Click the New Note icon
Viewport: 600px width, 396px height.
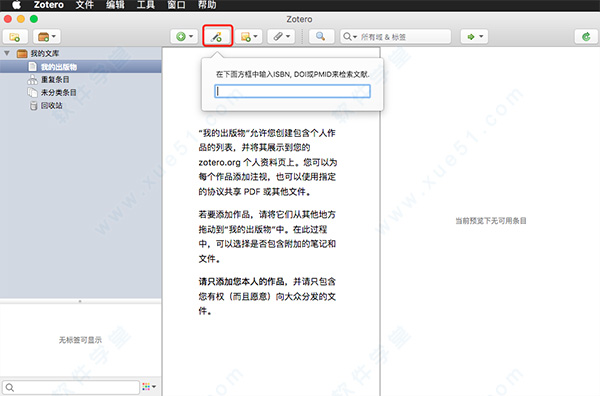click(x=246, y=37)
